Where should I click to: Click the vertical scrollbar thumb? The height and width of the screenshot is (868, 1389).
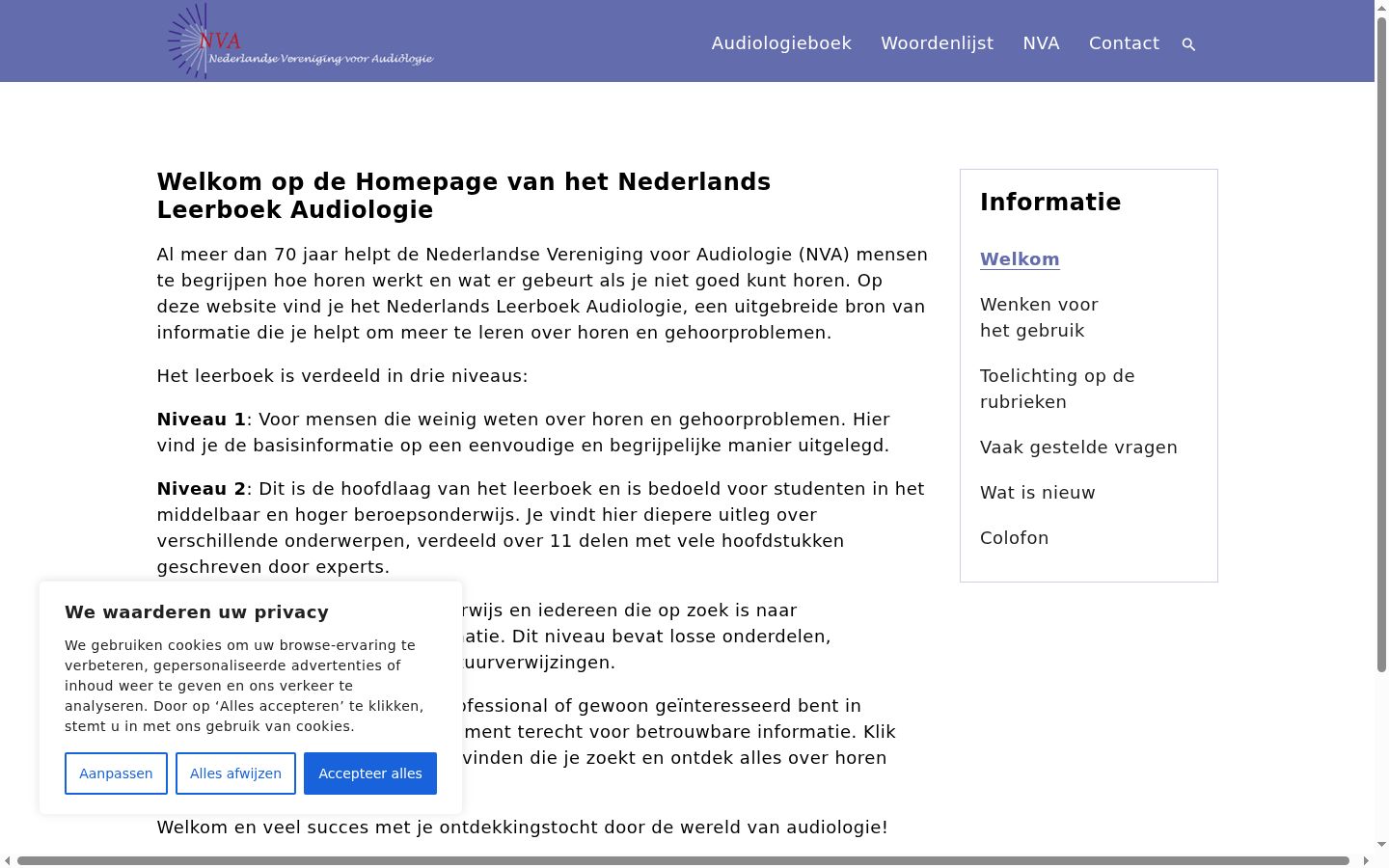coord(1381,344)
